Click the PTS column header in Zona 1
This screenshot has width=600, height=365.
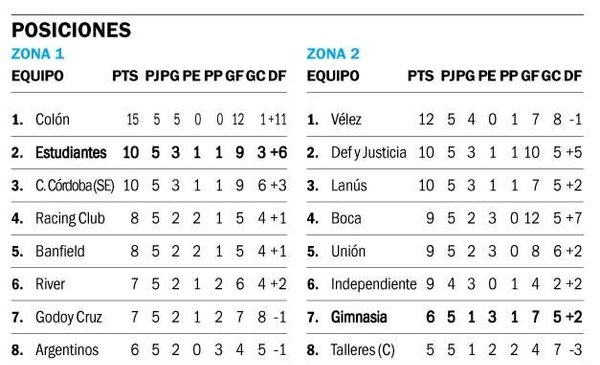pos(125,76)
